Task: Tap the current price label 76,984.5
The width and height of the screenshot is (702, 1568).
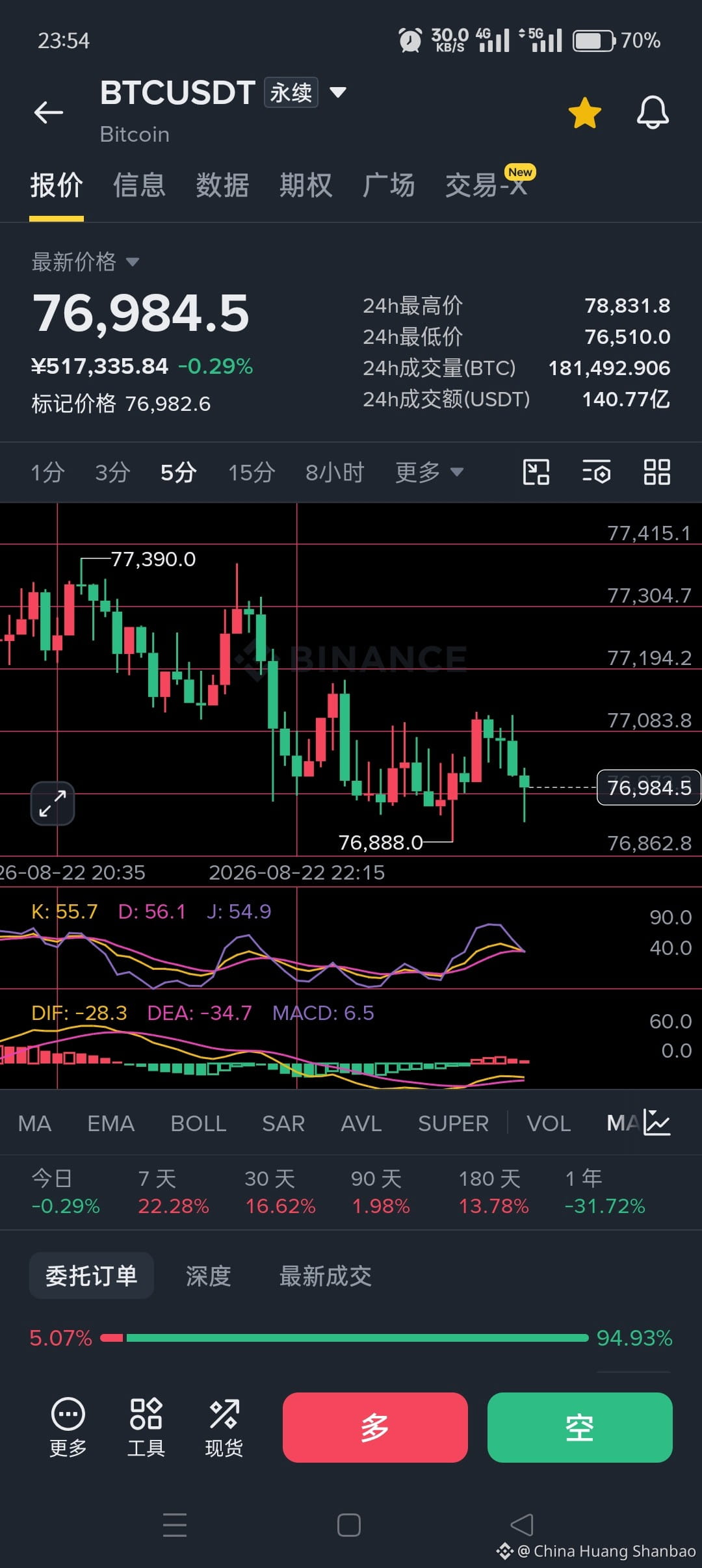Action: pyautogui.click(x=649, y=788)
